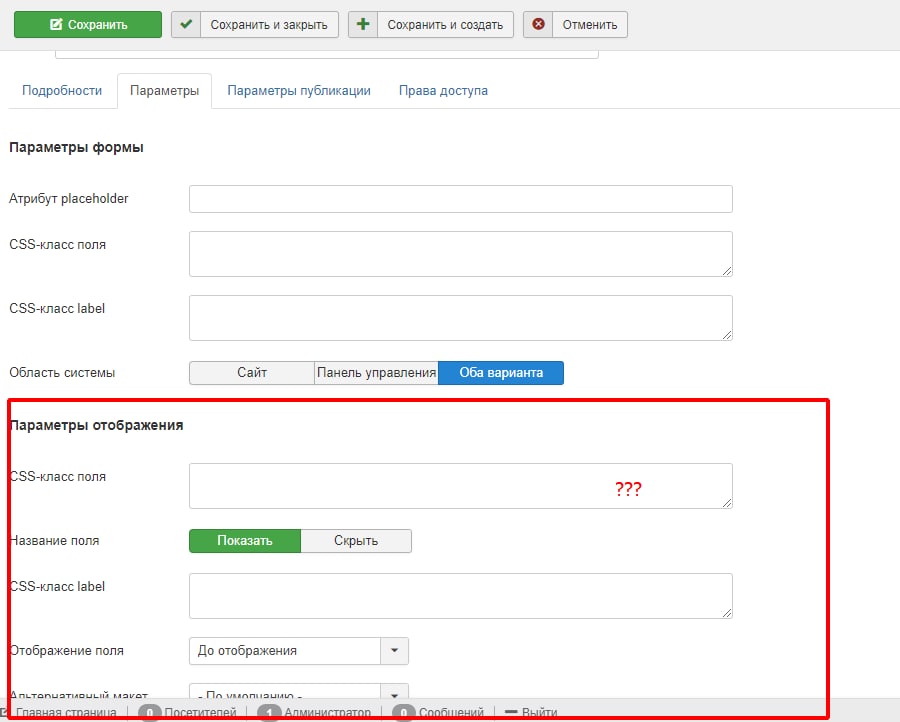This screenshot has height=722, width=900.
Task: Click the Атрибут placeholder label
Action: [69, 199]
